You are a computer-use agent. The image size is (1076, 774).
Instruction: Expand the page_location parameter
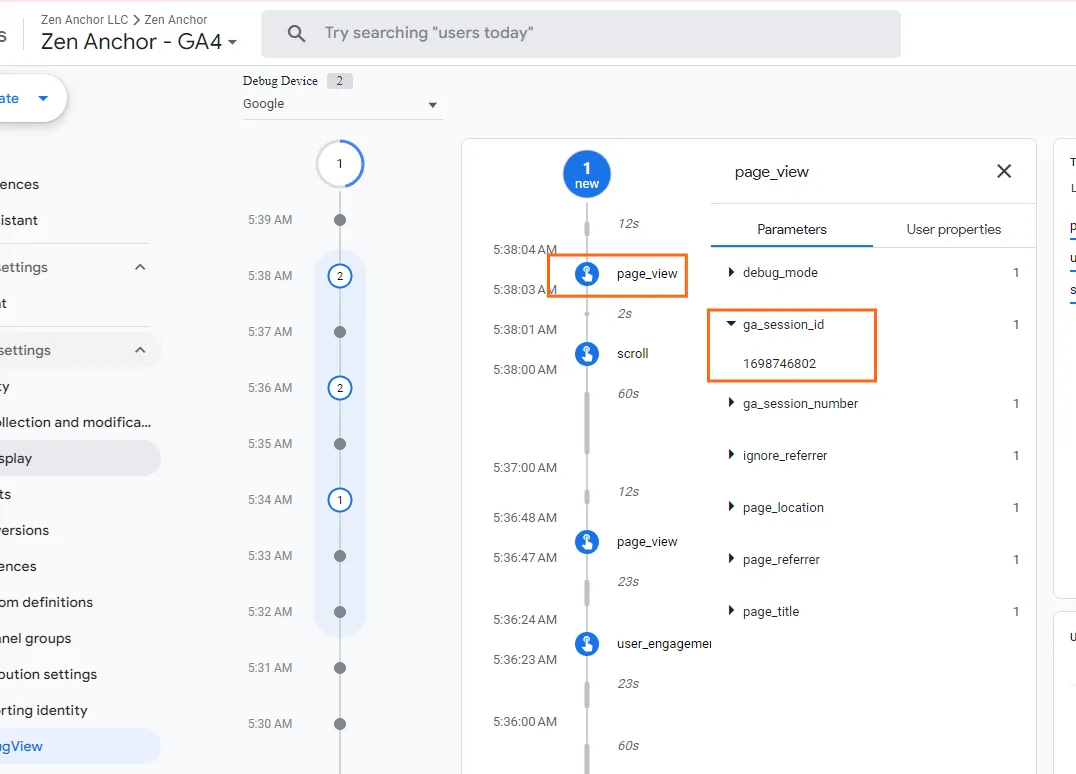tap(731, 507)
